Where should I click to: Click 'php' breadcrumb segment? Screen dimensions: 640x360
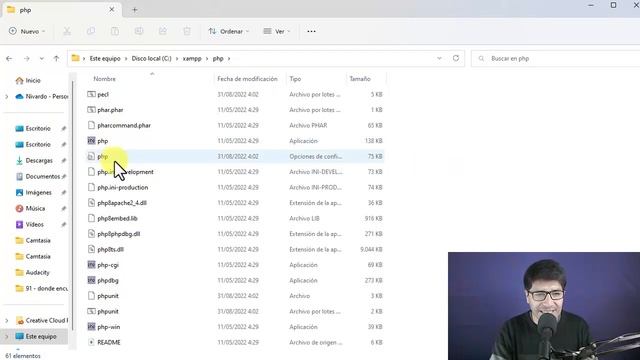click(218, 59)
